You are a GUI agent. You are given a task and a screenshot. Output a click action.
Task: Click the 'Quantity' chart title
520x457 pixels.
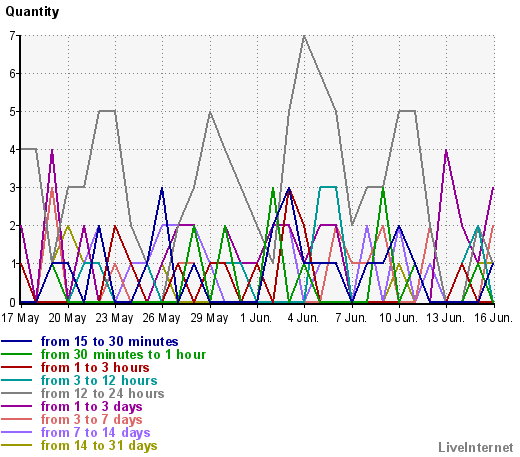click(32, 12)
